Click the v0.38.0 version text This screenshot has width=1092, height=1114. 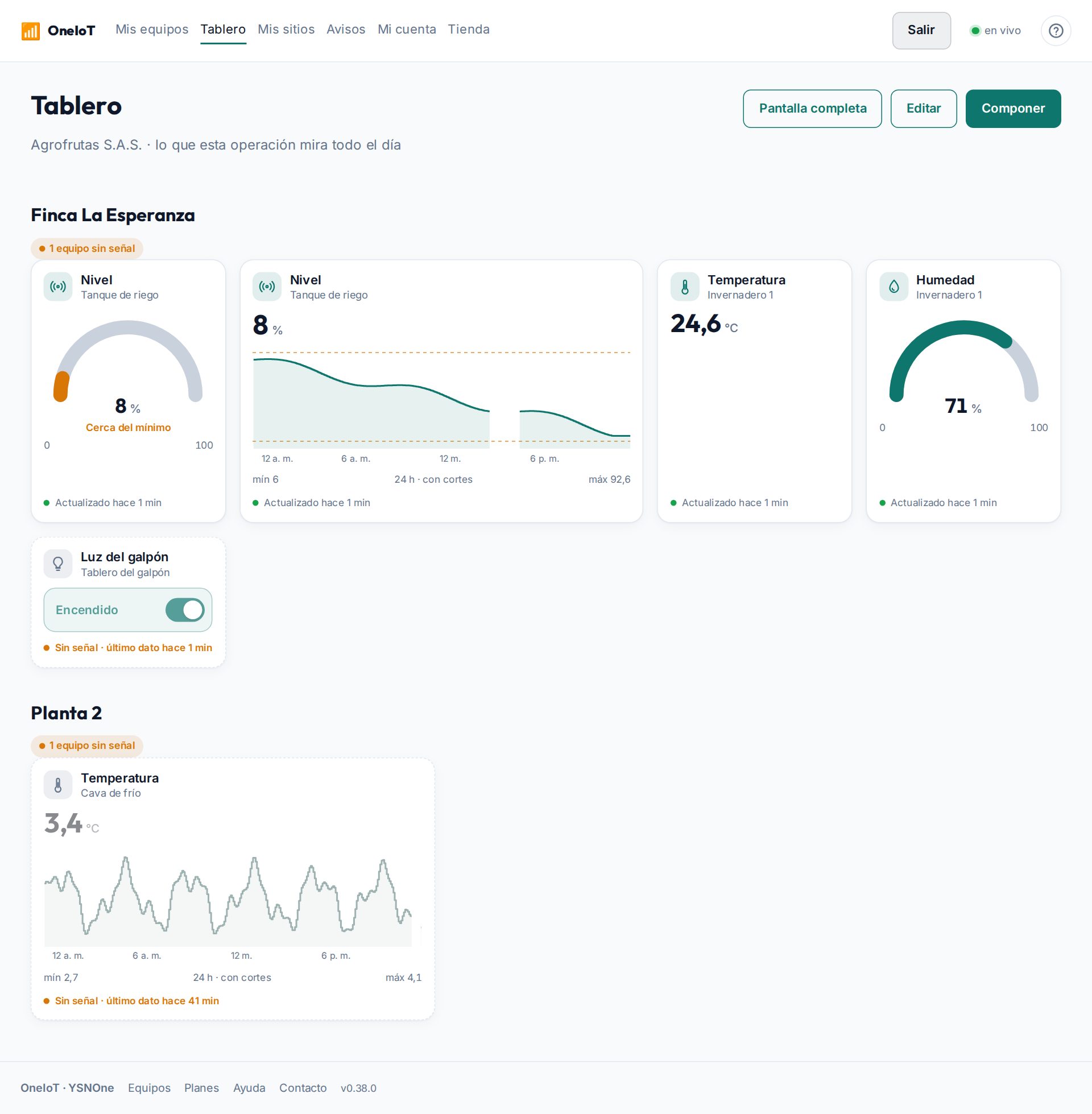[358, 1088]
